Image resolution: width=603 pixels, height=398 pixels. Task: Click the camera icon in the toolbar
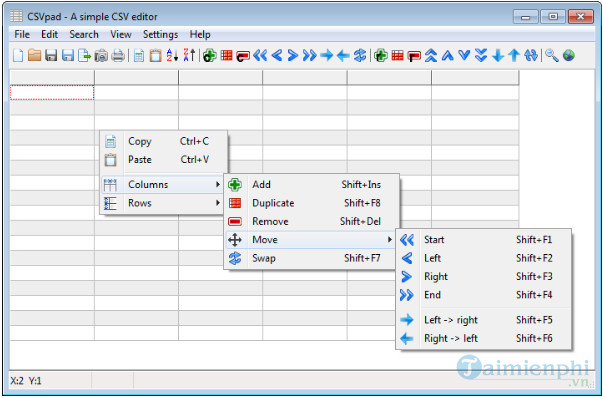click(x=101, y=55)
